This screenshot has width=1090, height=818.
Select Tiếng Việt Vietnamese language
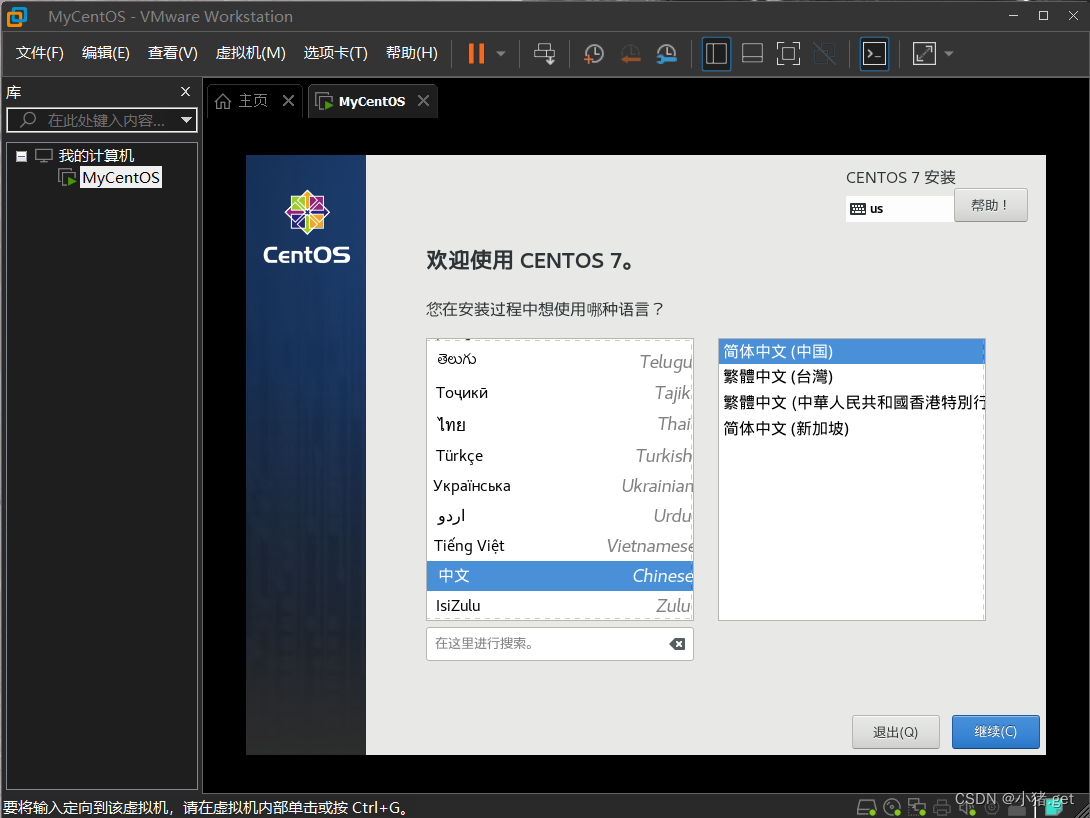click(560, 546)
